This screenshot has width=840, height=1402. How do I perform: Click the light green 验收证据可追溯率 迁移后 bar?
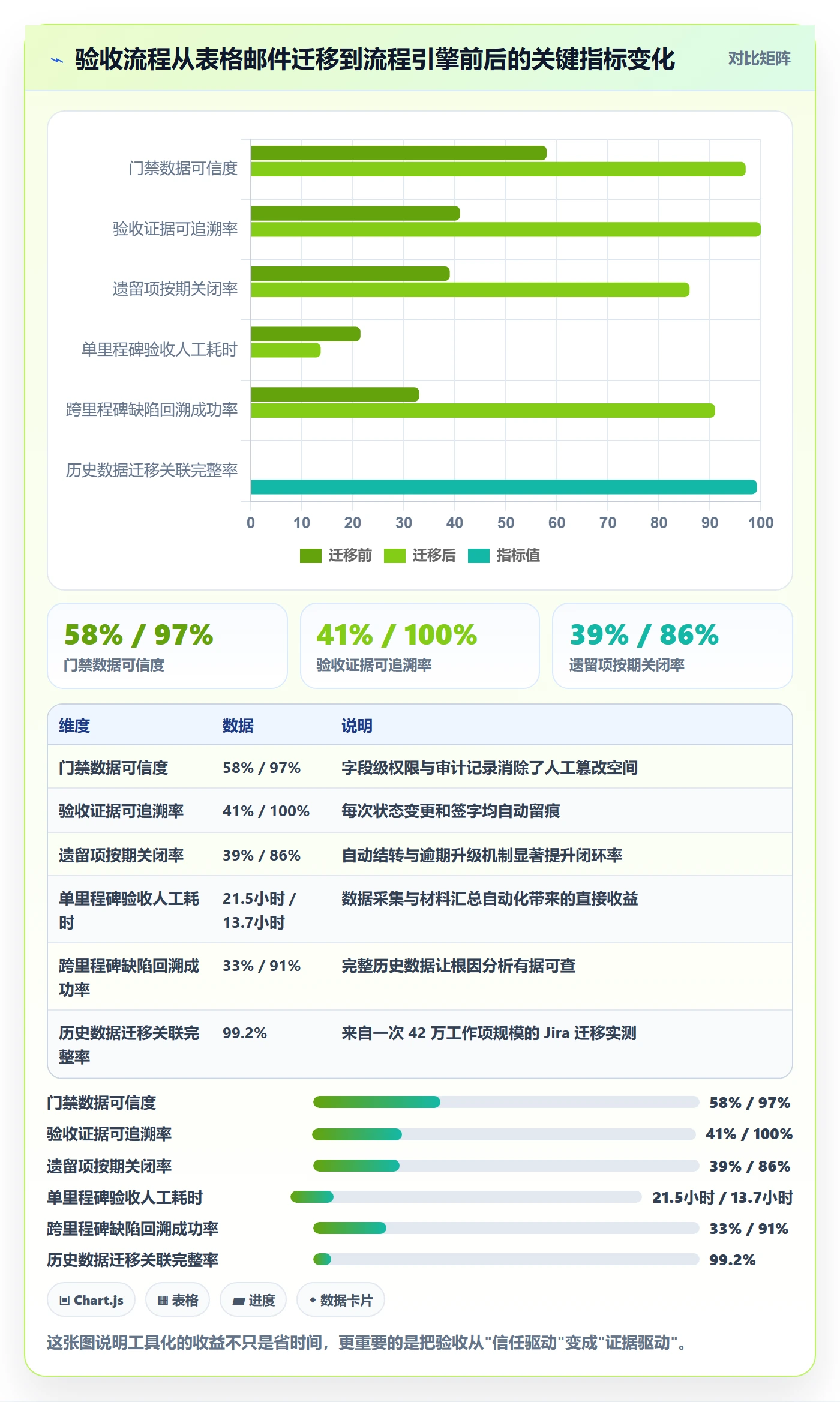pos(506,229)
